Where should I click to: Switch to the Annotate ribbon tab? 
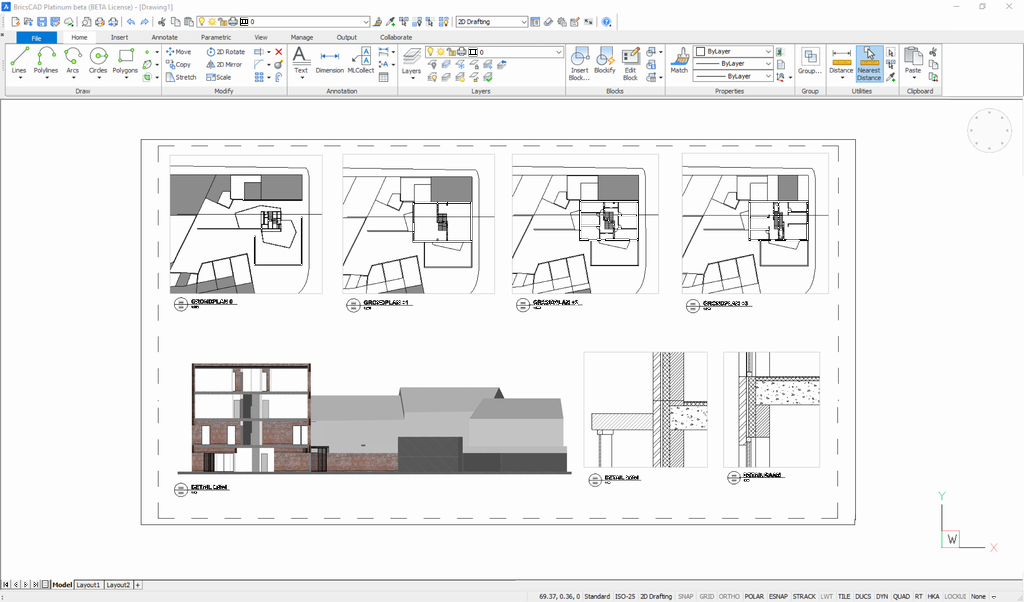[165, 37]
